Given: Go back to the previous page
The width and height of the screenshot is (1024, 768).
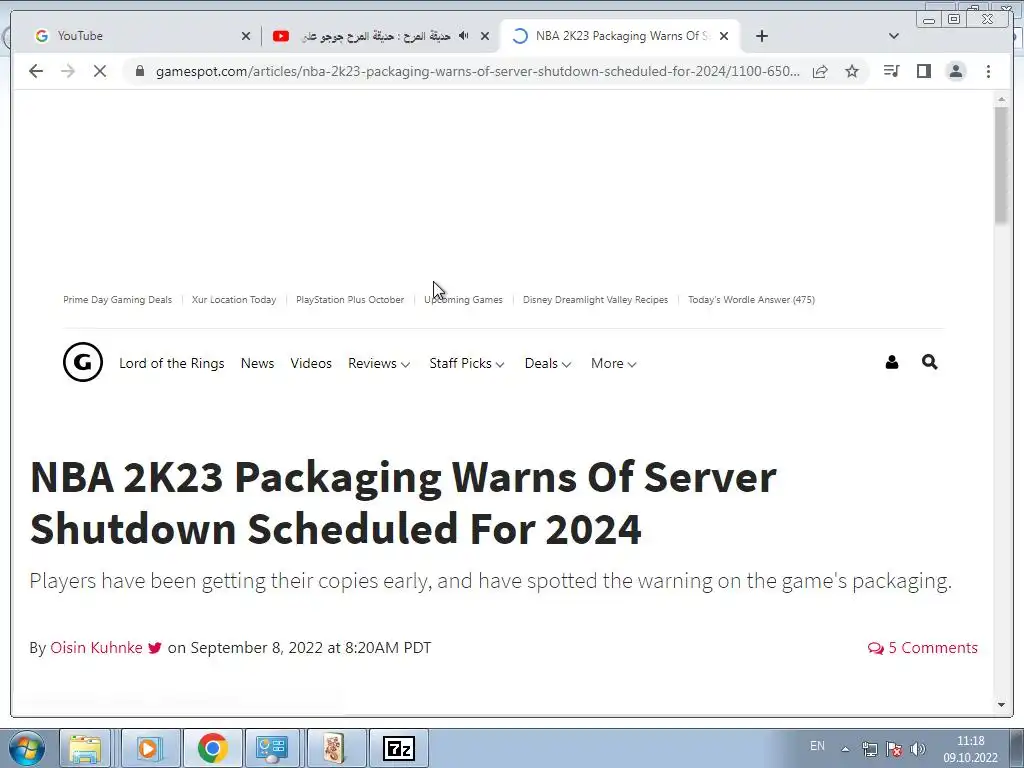Looking at the screenshot, I should click(x=36, y=71).
